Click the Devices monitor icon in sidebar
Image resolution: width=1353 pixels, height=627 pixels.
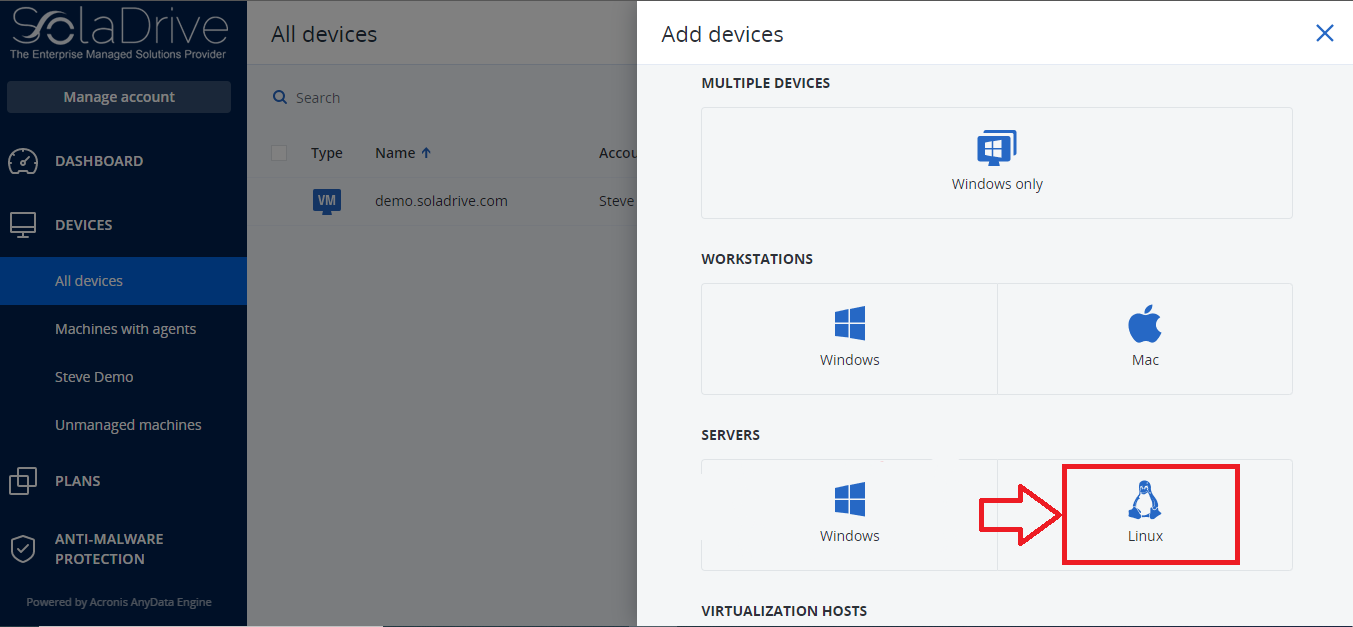22,225
